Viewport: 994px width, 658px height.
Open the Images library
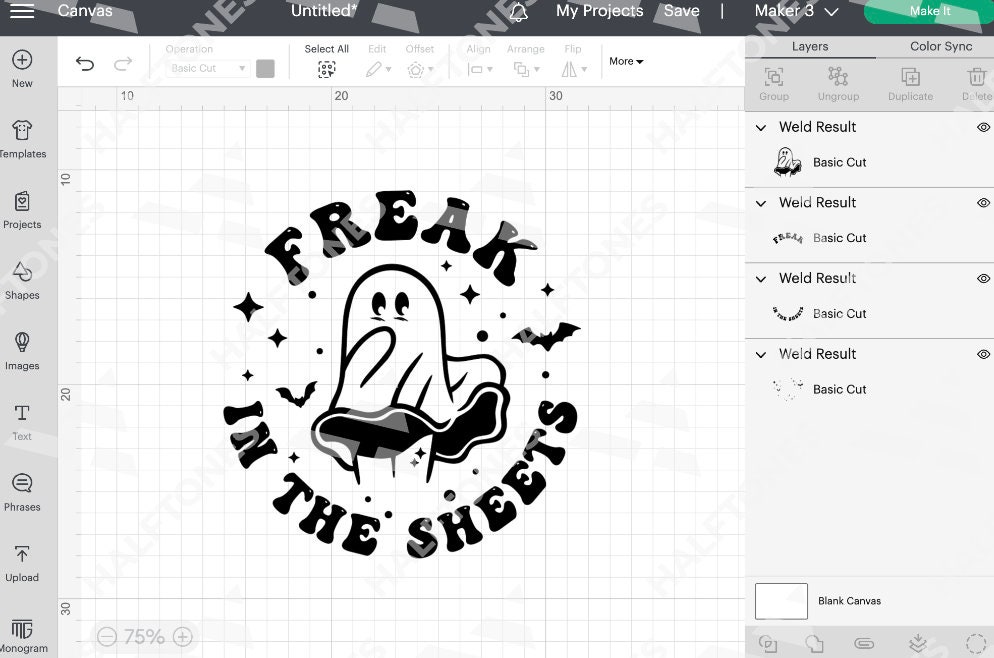click(x=22, y=351)
